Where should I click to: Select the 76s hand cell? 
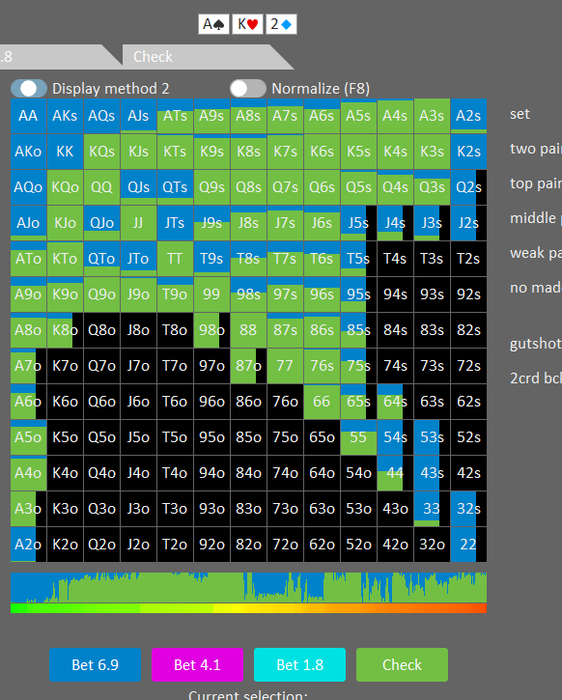(x=321, y=366)
